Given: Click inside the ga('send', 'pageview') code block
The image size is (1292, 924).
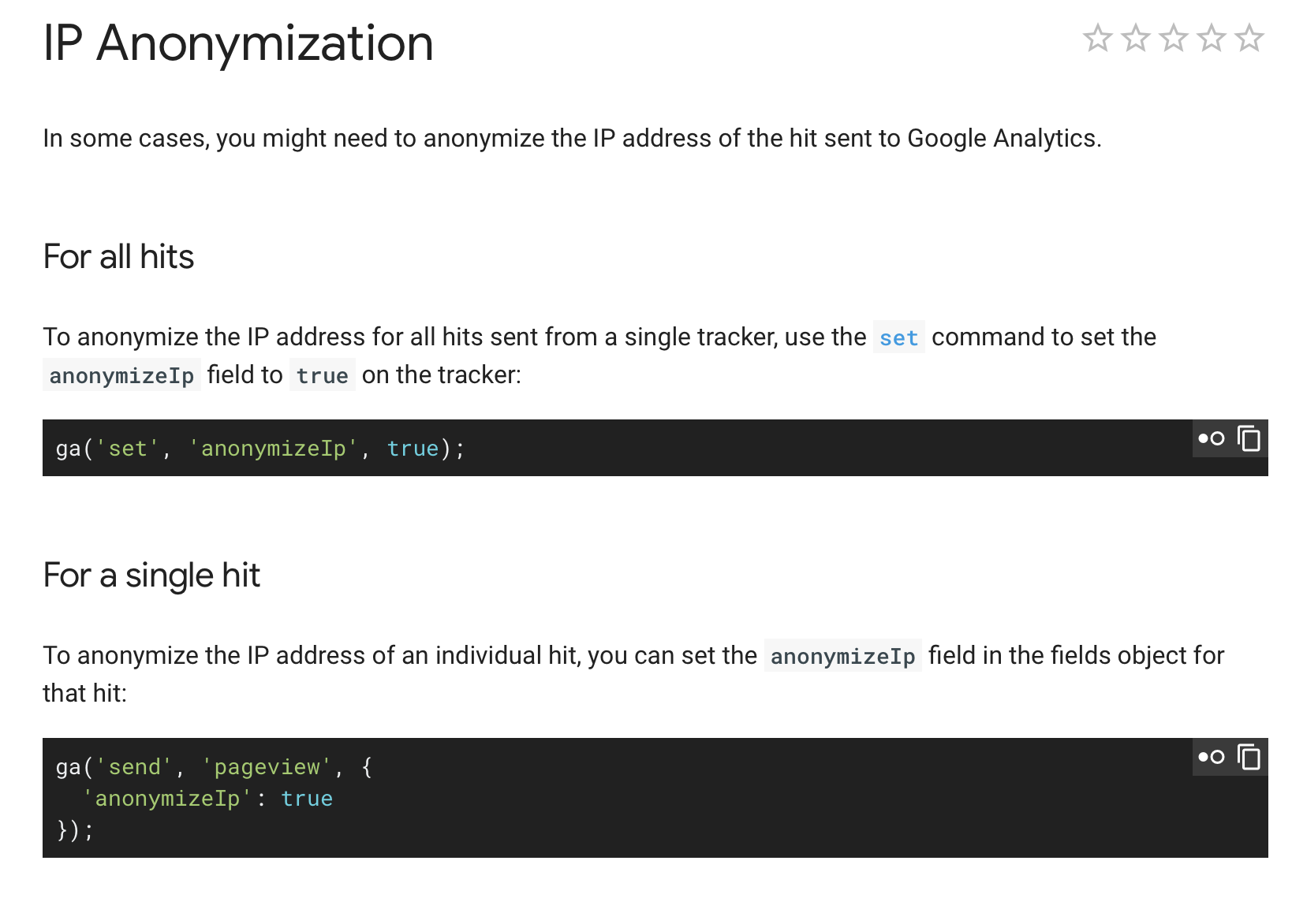Looking at the screenshot, I should [x=655, y=798].
